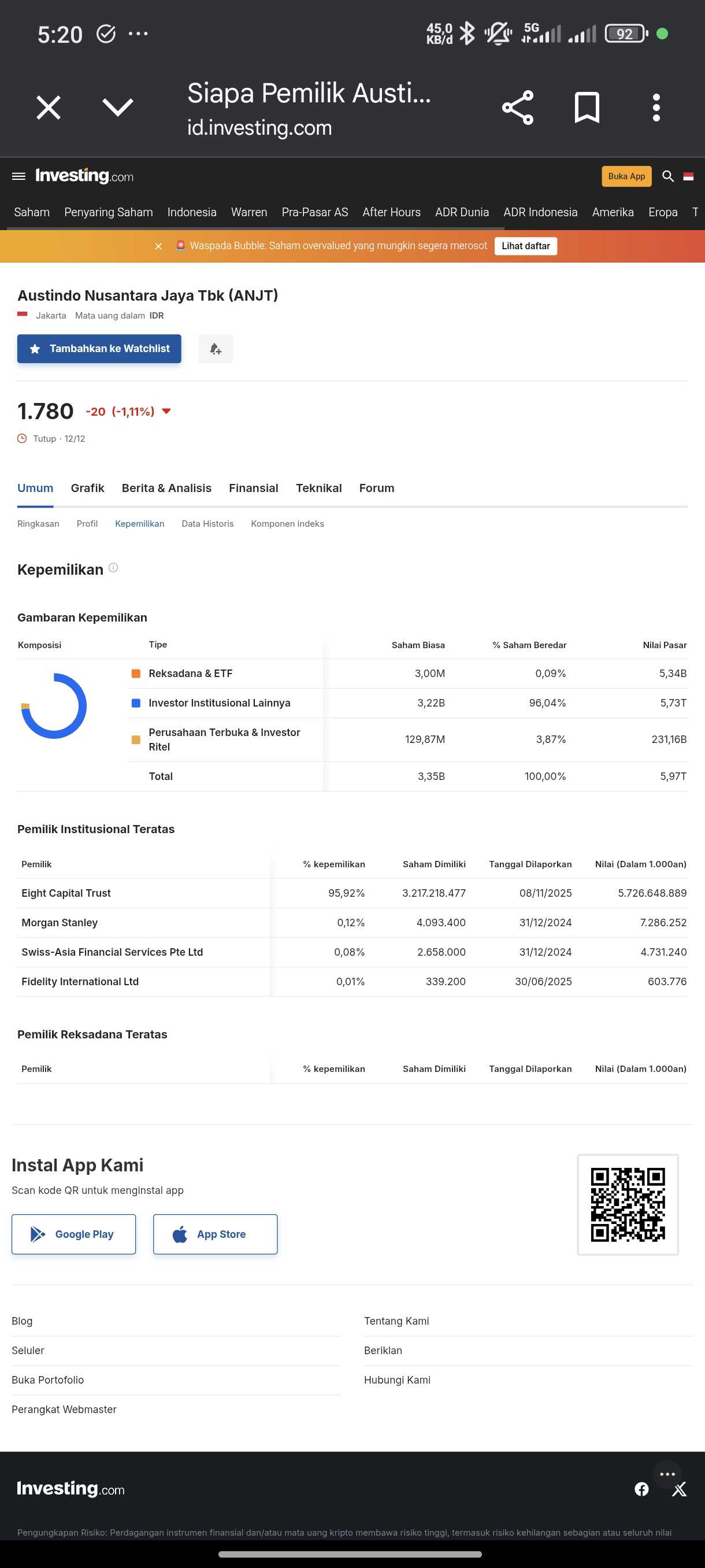Tap Lihat daftar on the banner
The width and height of the screenshot is (705, 1568).
pyautogui.click(x=525, y=246)
